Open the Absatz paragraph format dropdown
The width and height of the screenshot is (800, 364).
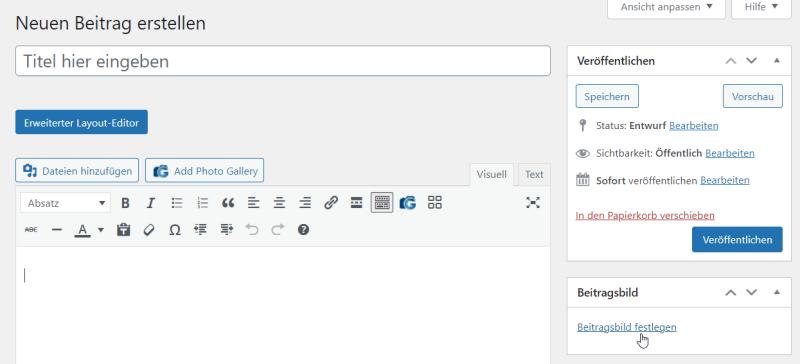pyautogui.click(x=65, y=203)
